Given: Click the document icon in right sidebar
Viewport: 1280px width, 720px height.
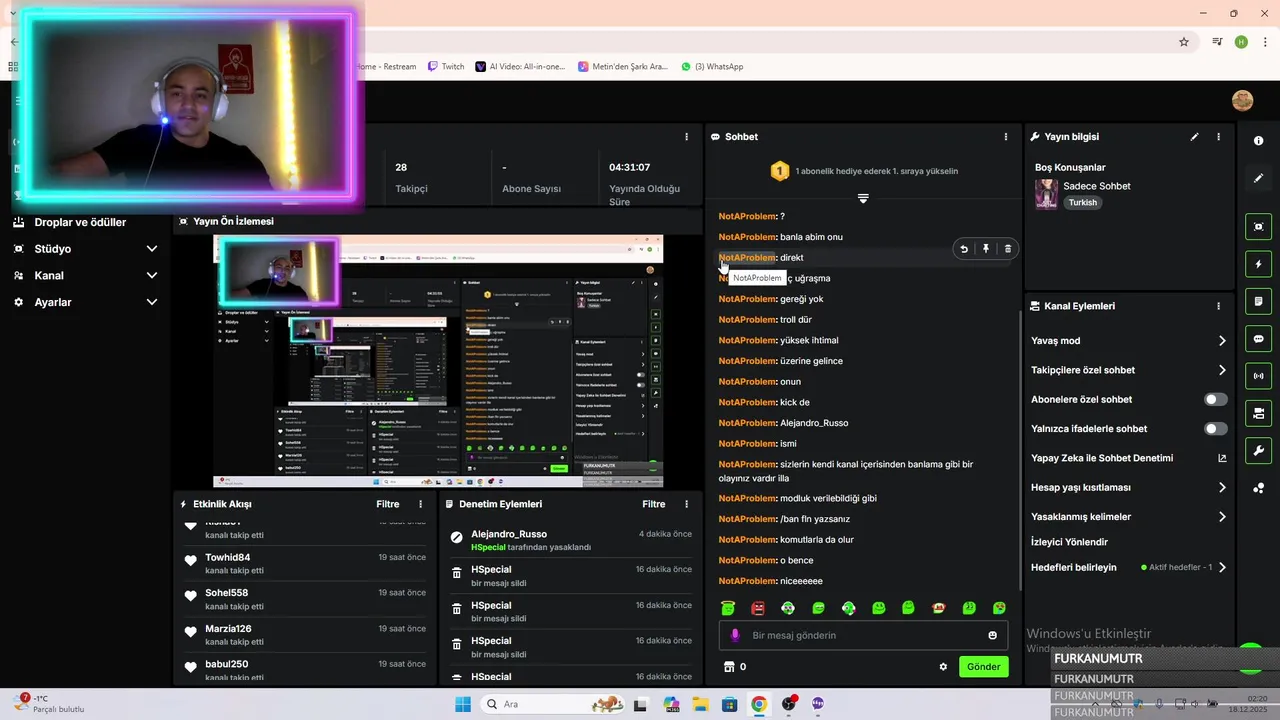Looking at the screenshot, I should 1258,301.
